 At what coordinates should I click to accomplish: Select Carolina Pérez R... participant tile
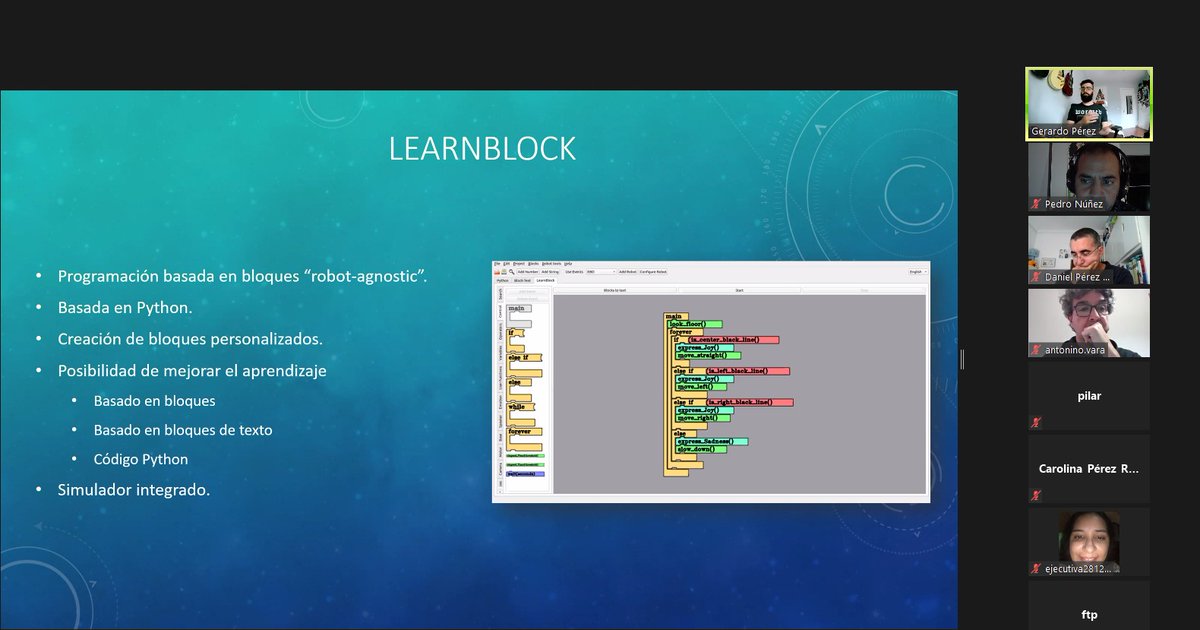click(x=1089, y=469)
